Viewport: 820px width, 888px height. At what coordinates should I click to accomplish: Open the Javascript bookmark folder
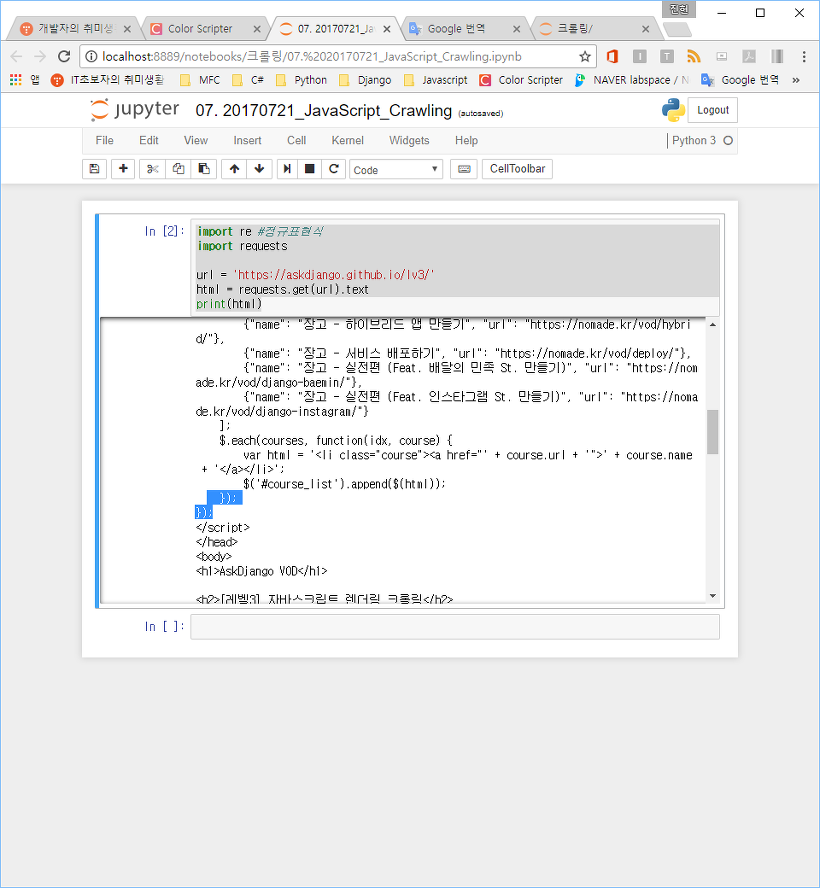435,80
